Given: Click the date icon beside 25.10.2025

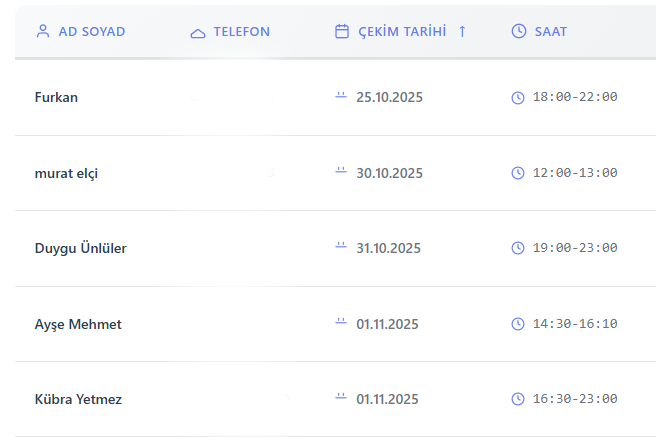Looking at the screenshot, I should click(341, 96).
